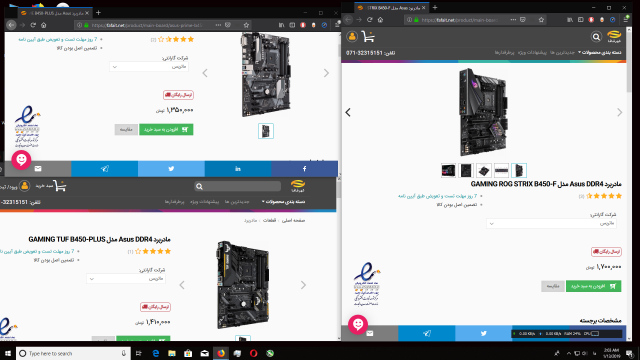Open warranty dropdown on TUF B450-PLUS page
This screenshot has height=360, width=640.
126,279
